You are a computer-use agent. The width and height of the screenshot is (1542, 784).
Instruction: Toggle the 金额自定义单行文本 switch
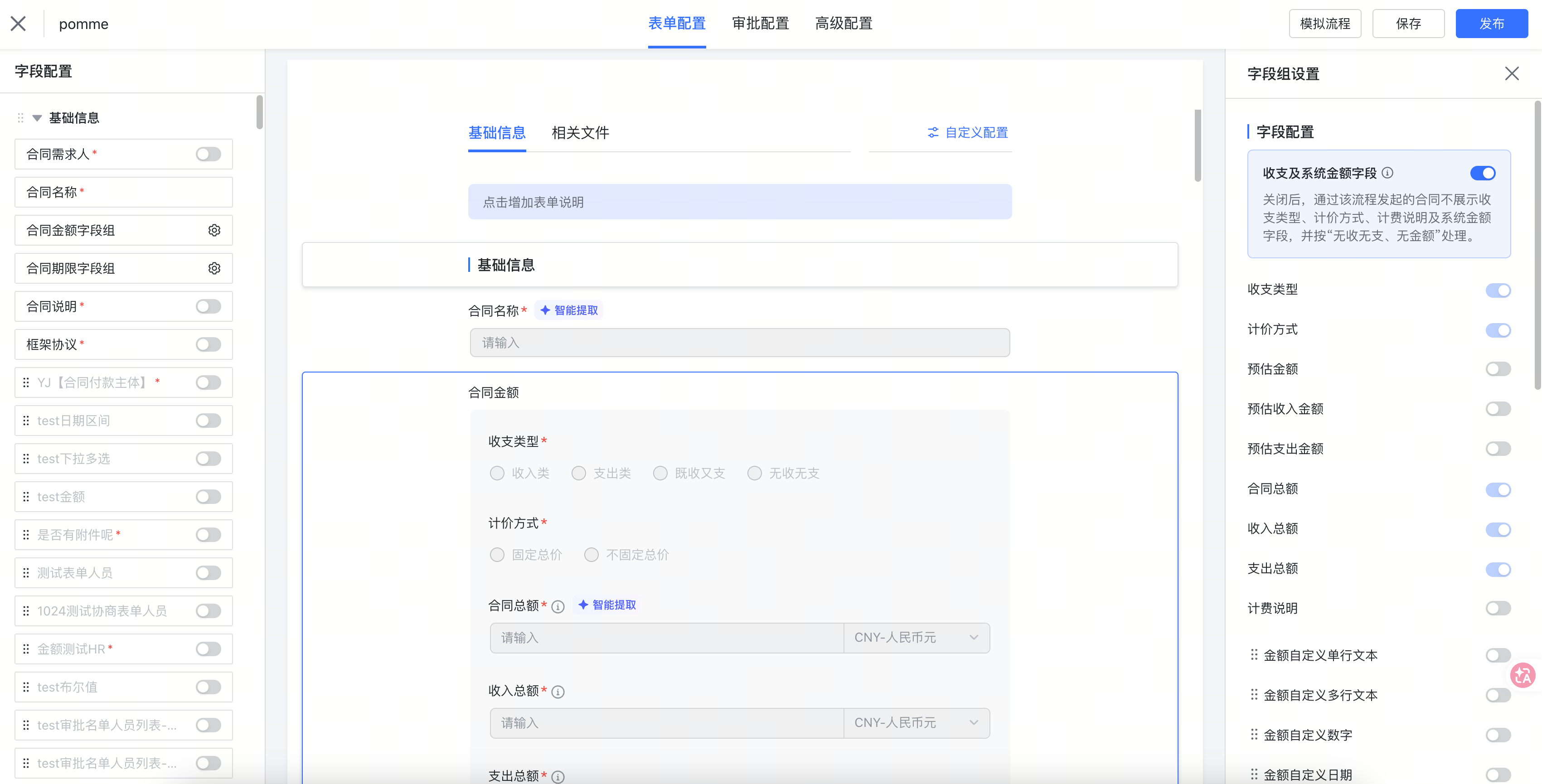[x=1498, y=655]
